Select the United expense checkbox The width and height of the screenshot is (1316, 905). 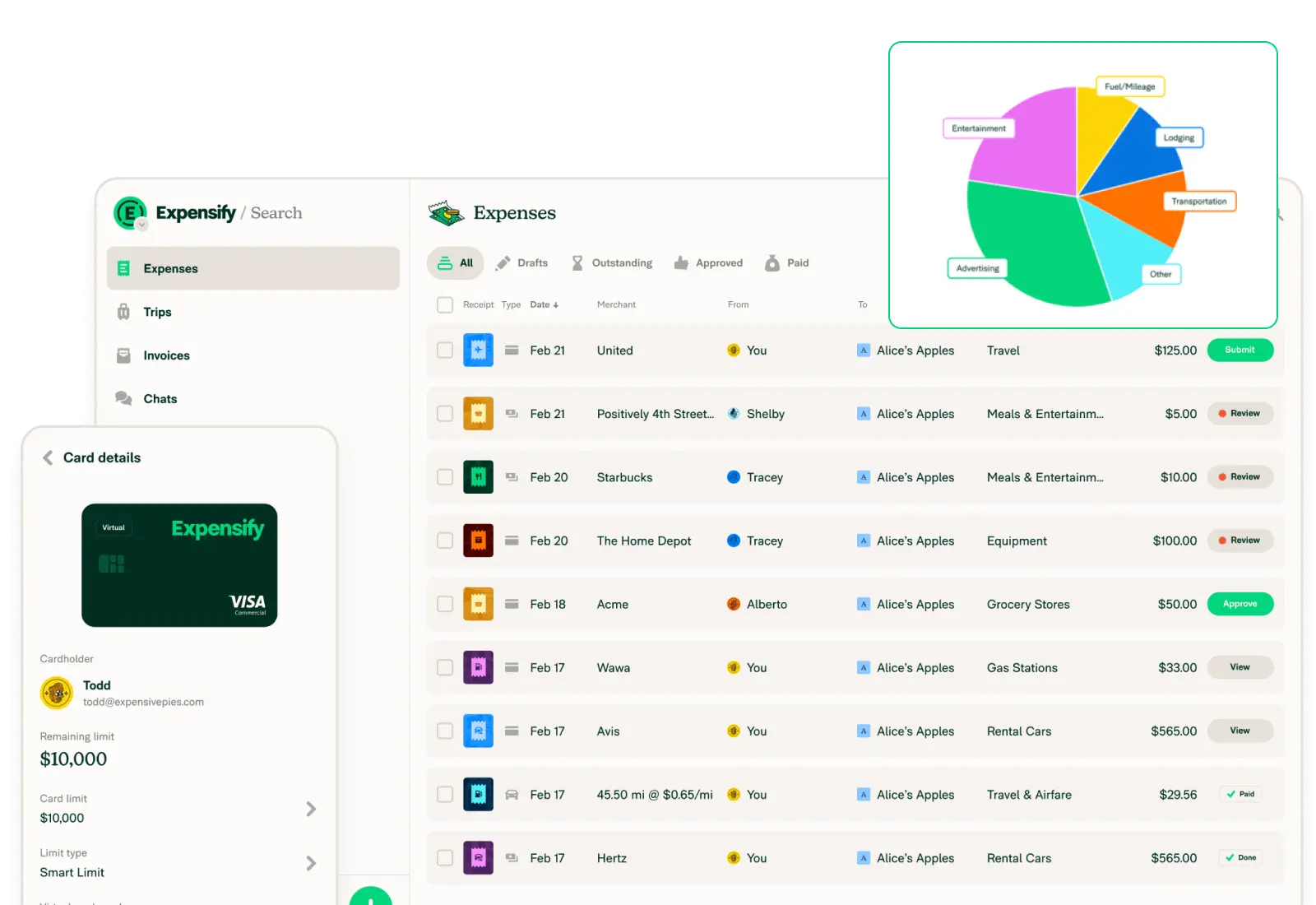pyautogui.click(x=445, y=350)
